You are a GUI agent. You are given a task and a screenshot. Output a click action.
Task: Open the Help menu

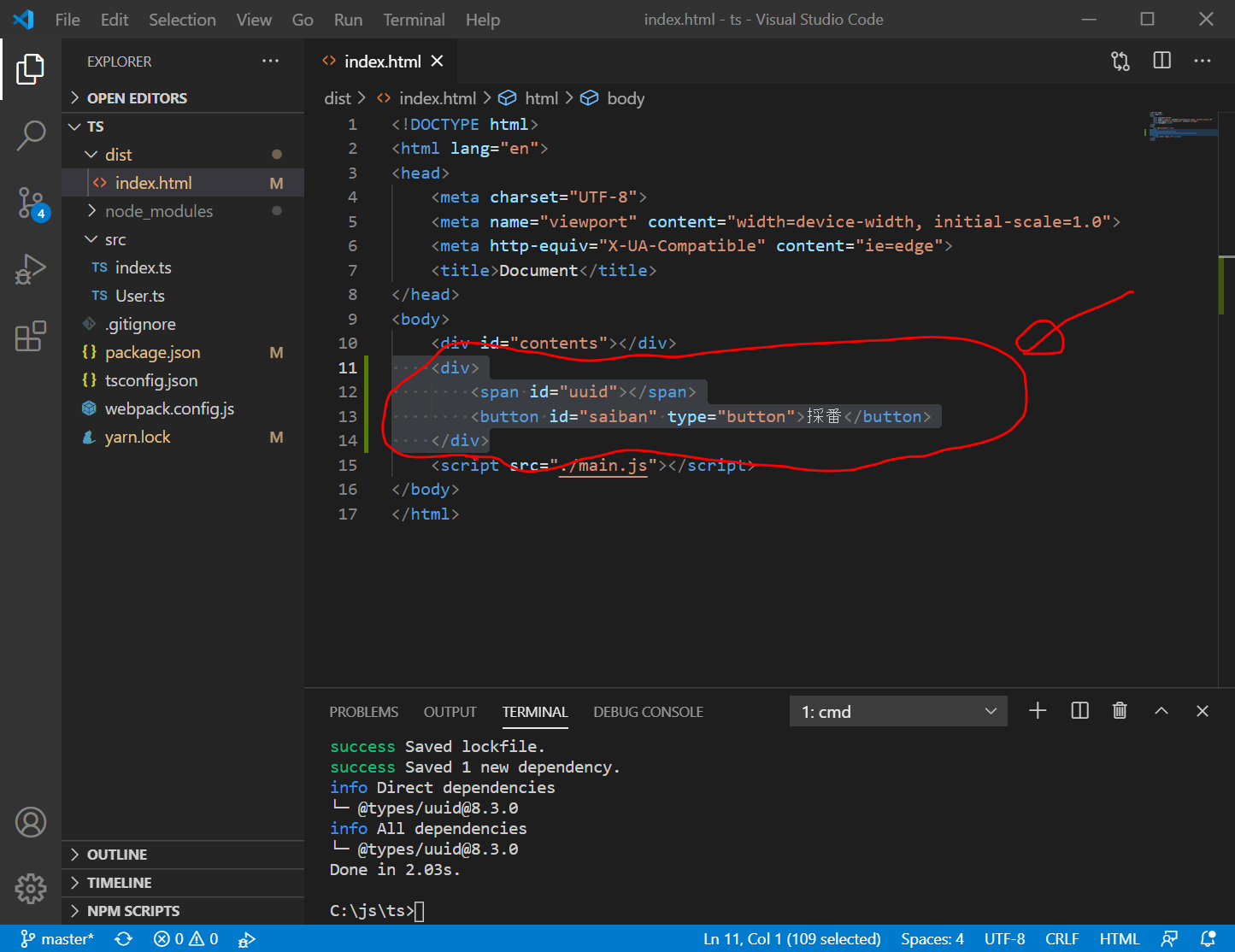pos(483,20)
